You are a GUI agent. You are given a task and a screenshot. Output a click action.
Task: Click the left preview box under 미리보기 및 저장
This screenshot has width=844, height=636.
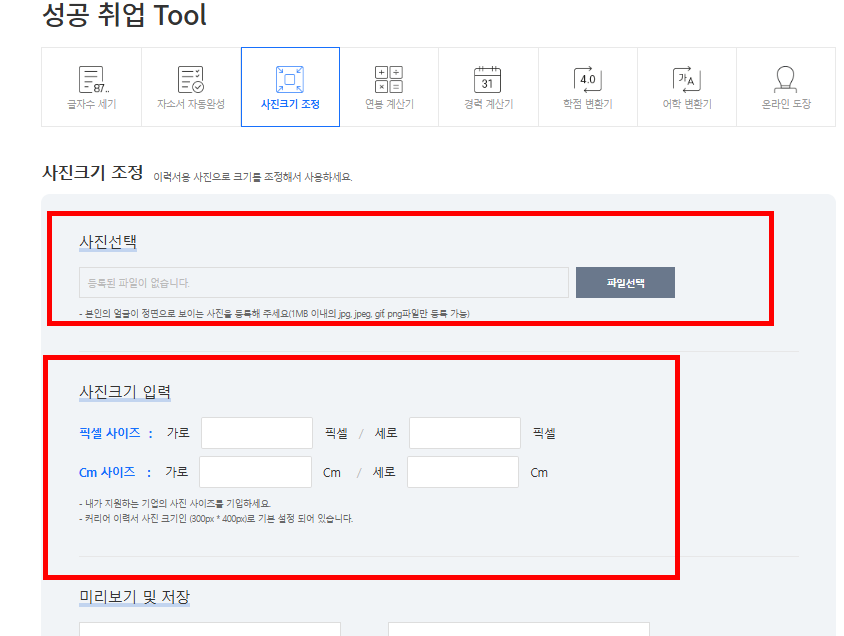208,631
